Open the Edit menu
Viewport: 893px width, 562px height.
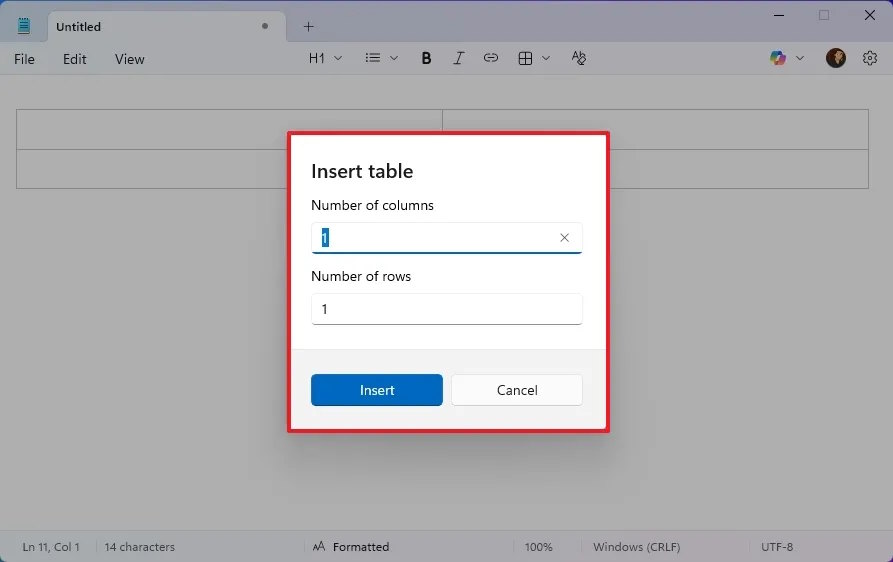point(75,59)
